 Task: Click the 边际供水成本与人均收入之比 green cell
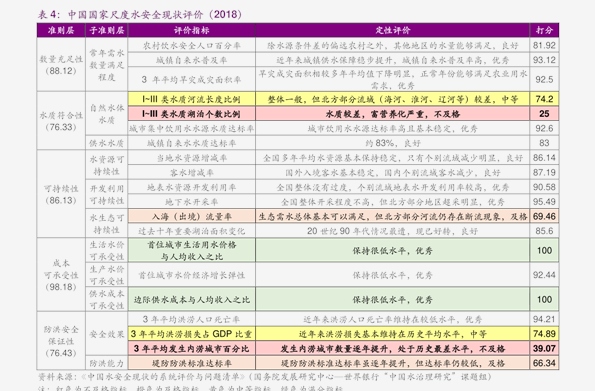pyautogui.click(x=192, y=300)
